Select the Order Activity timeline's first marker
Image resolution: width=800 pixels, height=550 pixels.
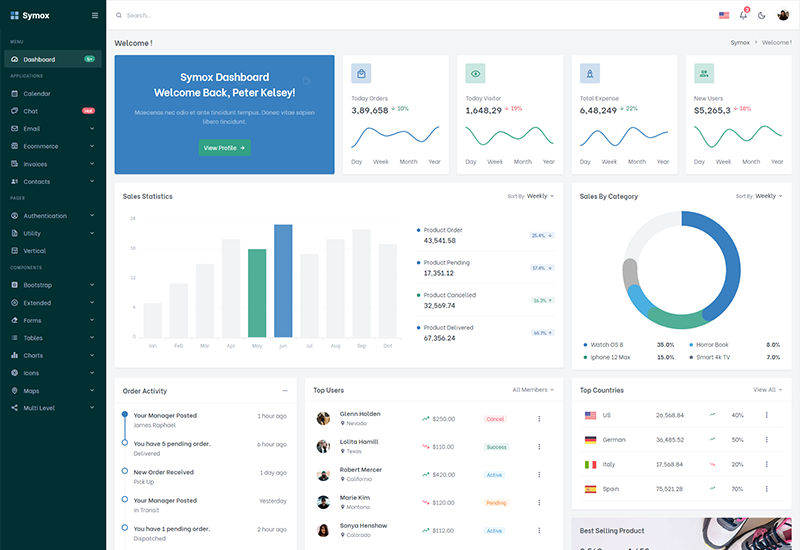pos(124,414)
